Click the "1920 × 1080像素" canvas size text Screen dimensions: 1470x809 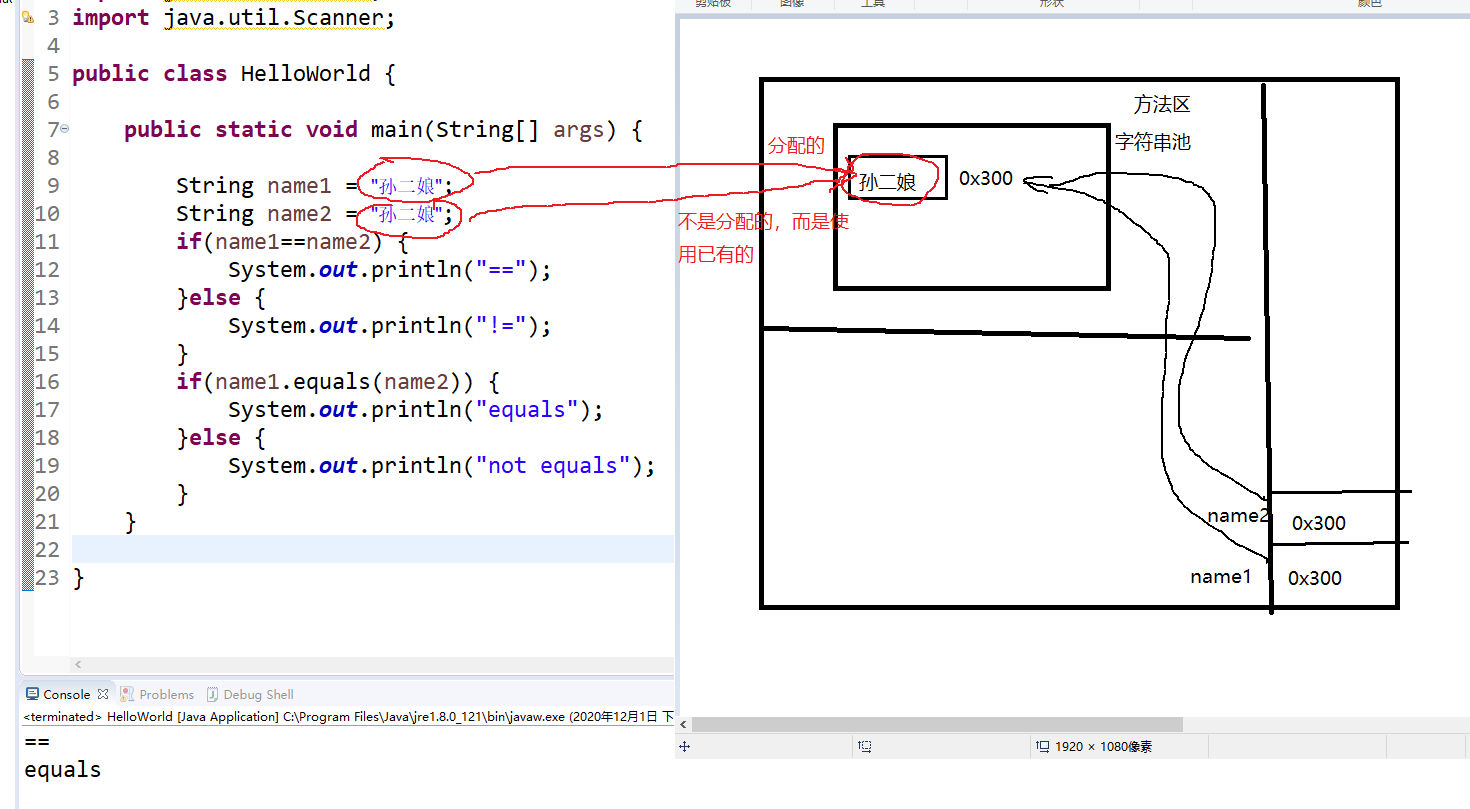click(1103, 746)
